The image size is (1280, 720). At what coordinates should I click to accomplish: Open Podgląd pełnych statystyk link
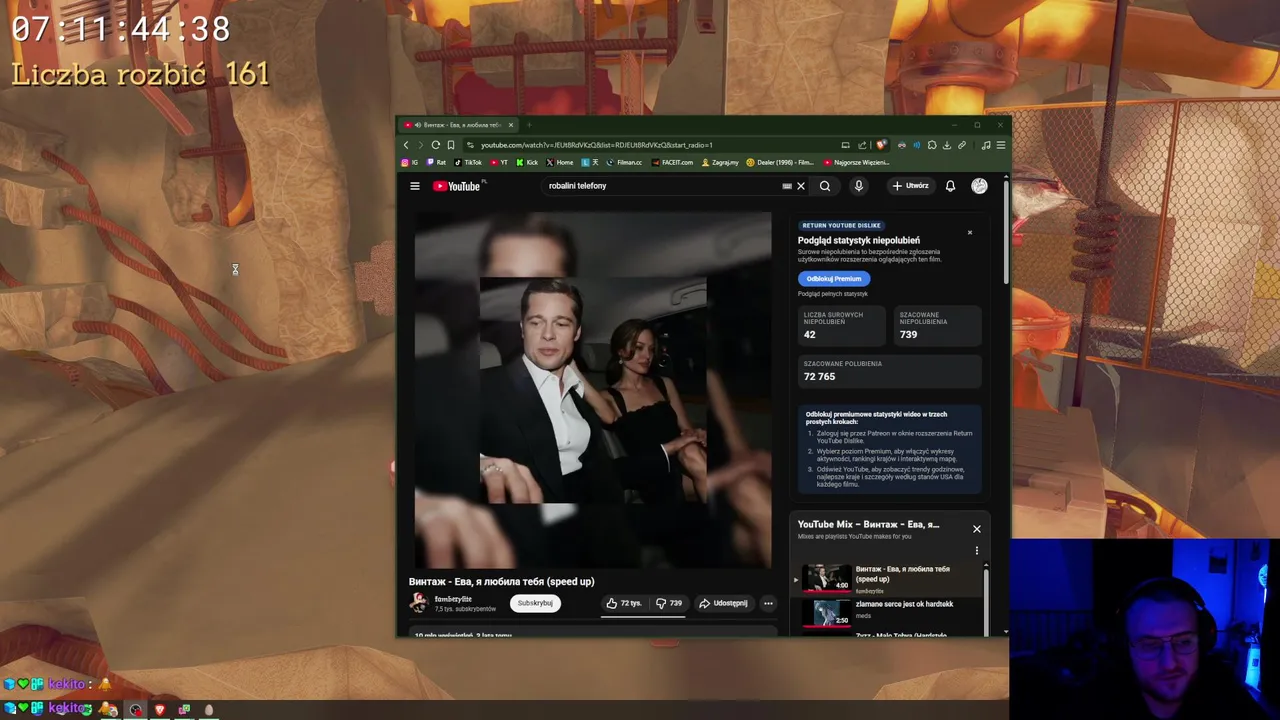pyautogui.click(x=833, y=294)
